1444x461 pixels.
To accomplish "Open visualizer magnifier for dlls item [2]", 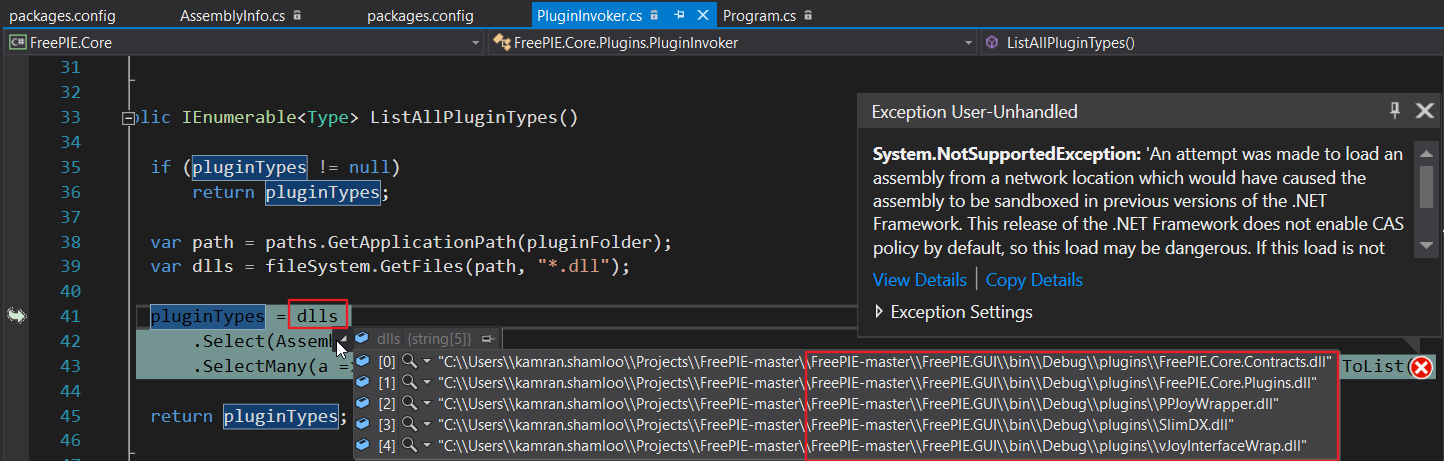I will pyautogui.click(x=408, y=403).
